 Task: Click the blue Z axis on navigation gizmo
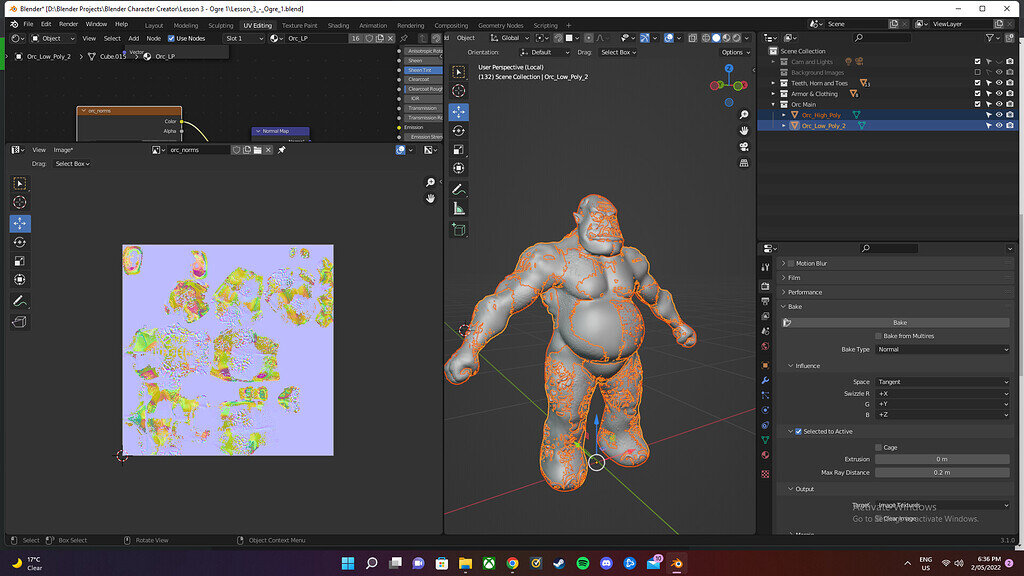[729, 68]
